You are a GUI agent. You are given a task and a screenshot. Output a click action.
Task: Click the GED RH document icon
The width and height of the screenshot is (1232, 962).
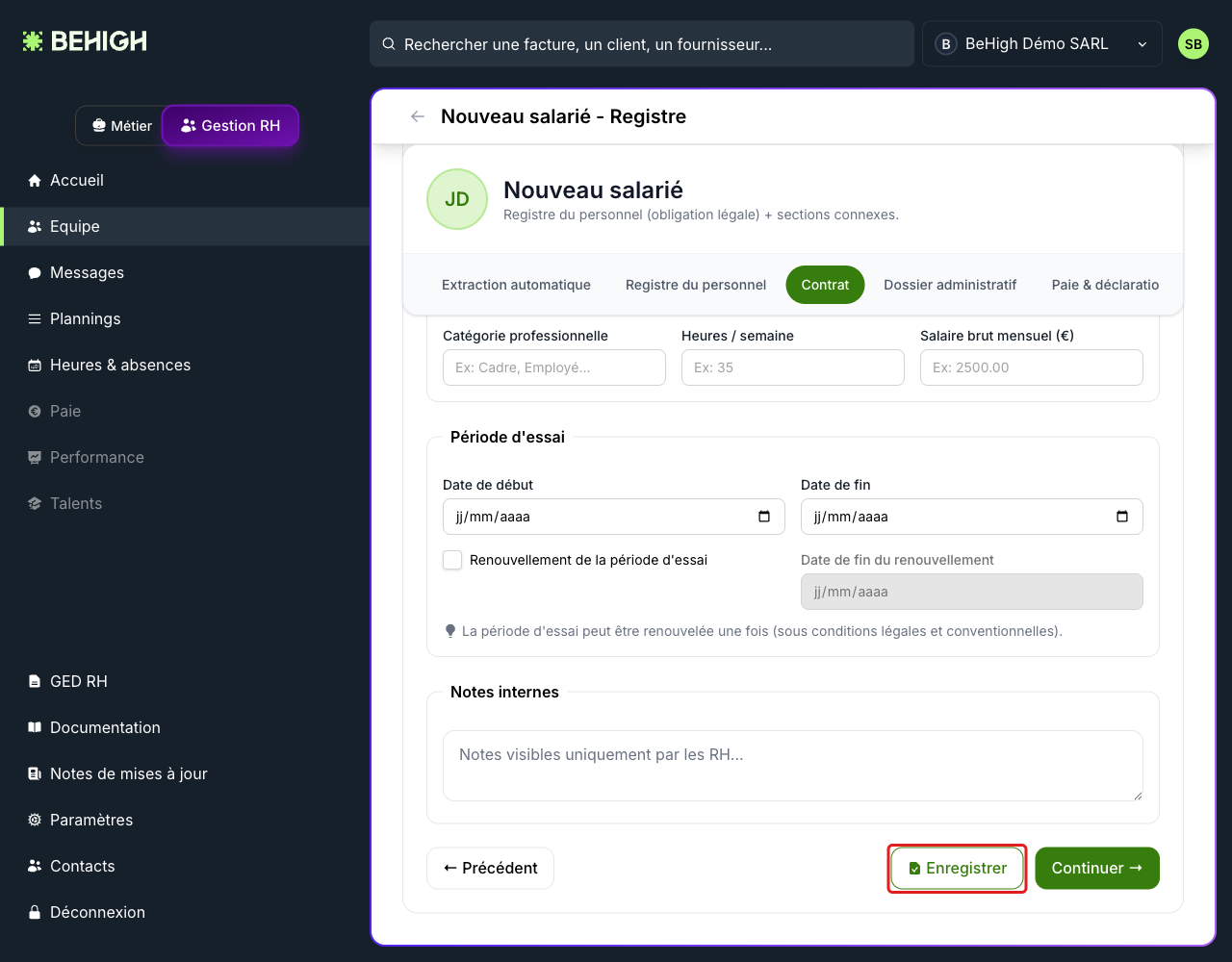point(35,681)
